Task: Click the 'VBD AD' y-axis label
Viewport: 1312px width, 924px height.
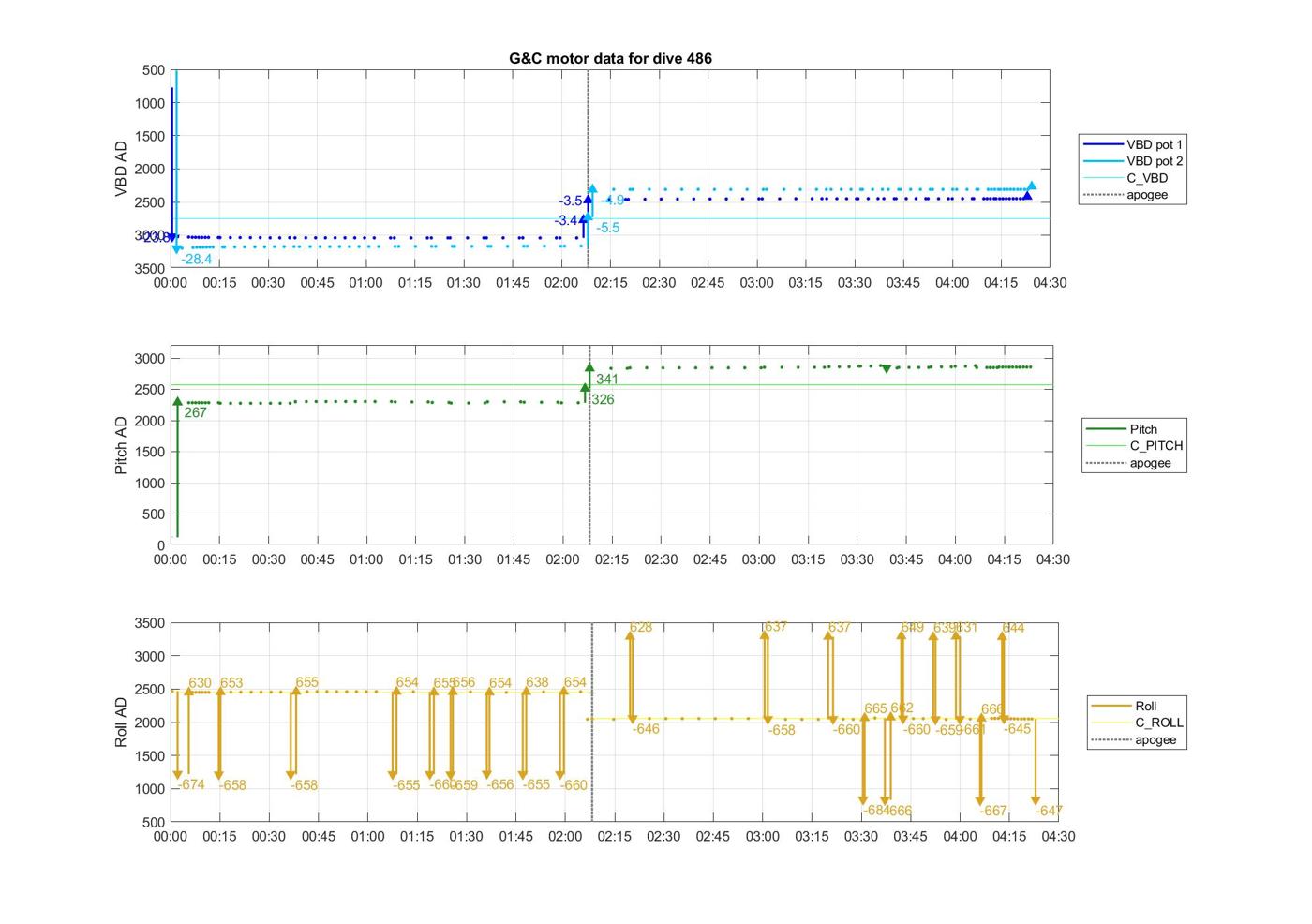Action: 121,169
